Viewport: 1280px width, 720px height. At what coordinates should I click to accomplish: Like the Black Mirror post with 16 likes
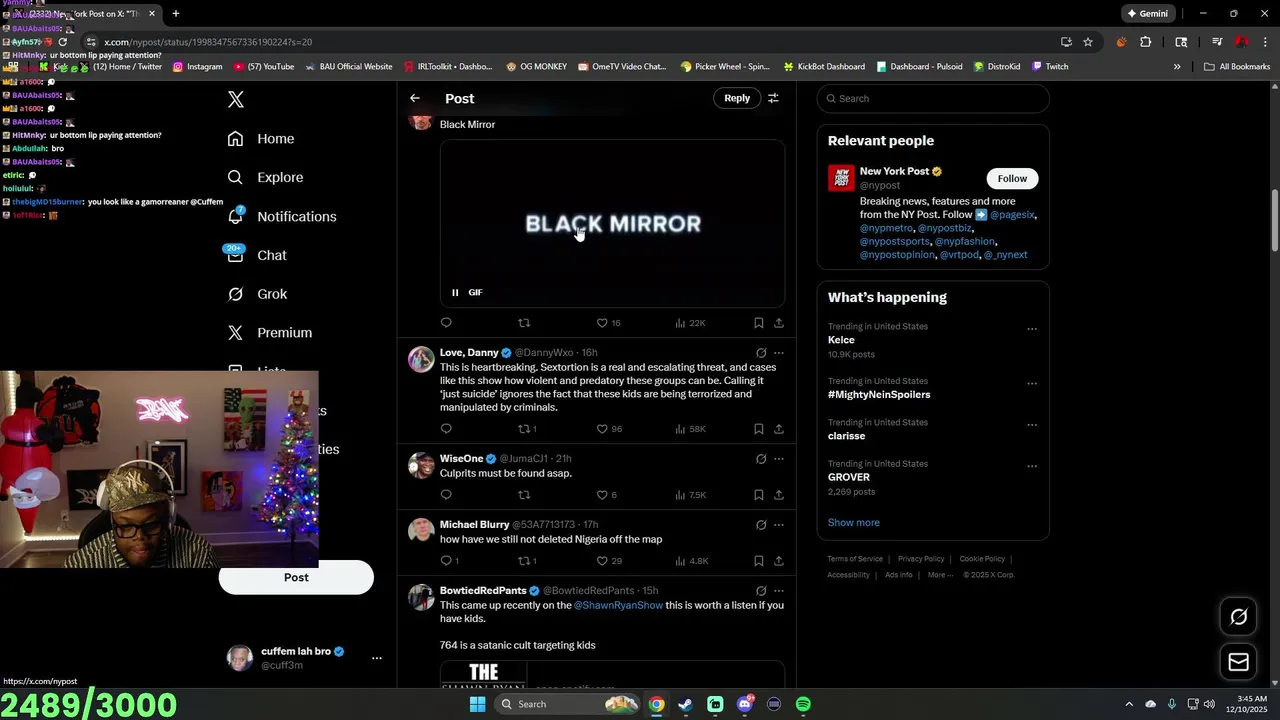click(602, 323)
